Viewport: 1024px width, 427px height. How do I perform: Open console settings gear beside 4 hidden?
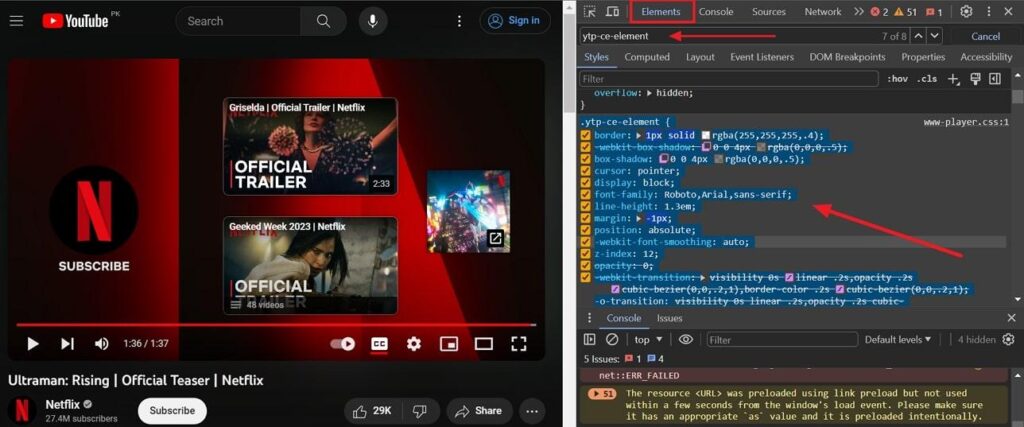pyautogui.click(x=1008, y=340)
